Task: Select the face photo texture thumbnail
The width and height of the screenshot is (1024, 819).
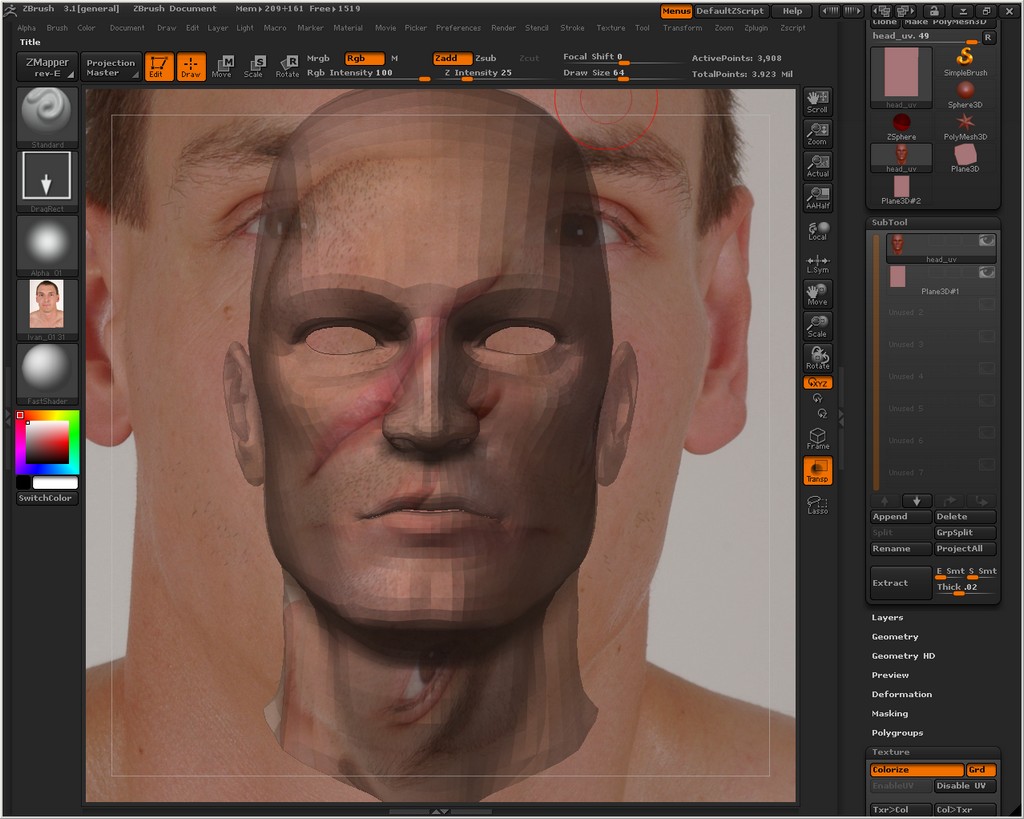Action: [x=46, y=304]
